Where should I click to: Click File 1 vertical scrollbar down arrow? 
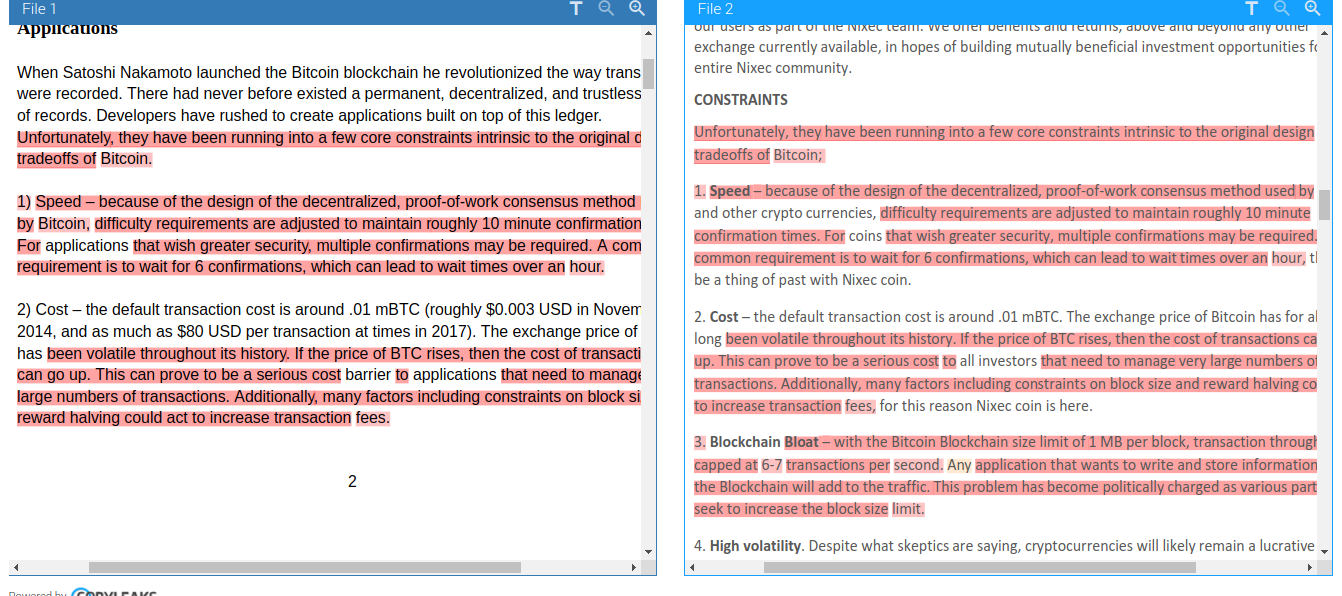click(648, 551)
